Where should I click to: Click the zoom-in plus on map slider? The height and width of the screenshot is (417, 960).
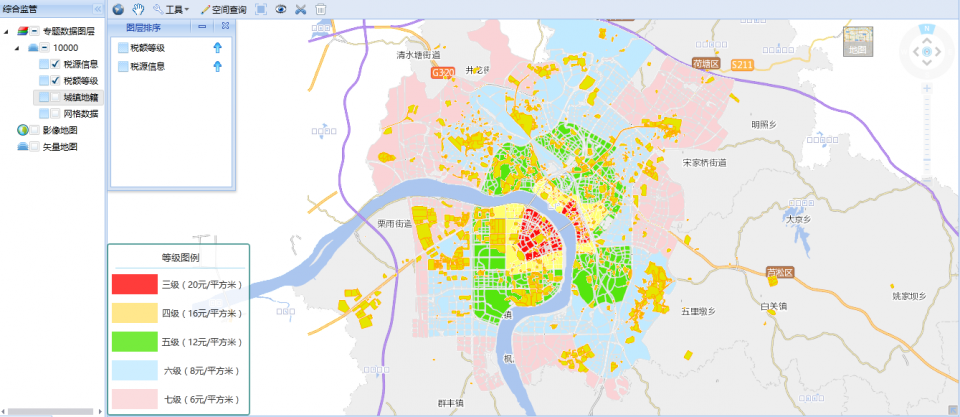(928, 90)
